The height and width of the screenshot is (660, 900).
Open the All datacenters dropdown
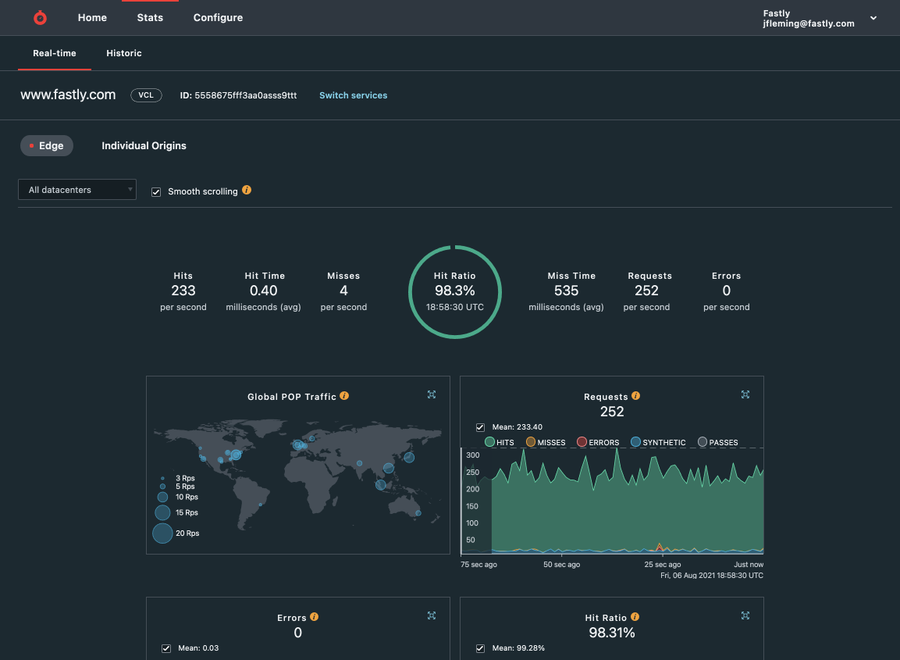click(x=77, y=189)
